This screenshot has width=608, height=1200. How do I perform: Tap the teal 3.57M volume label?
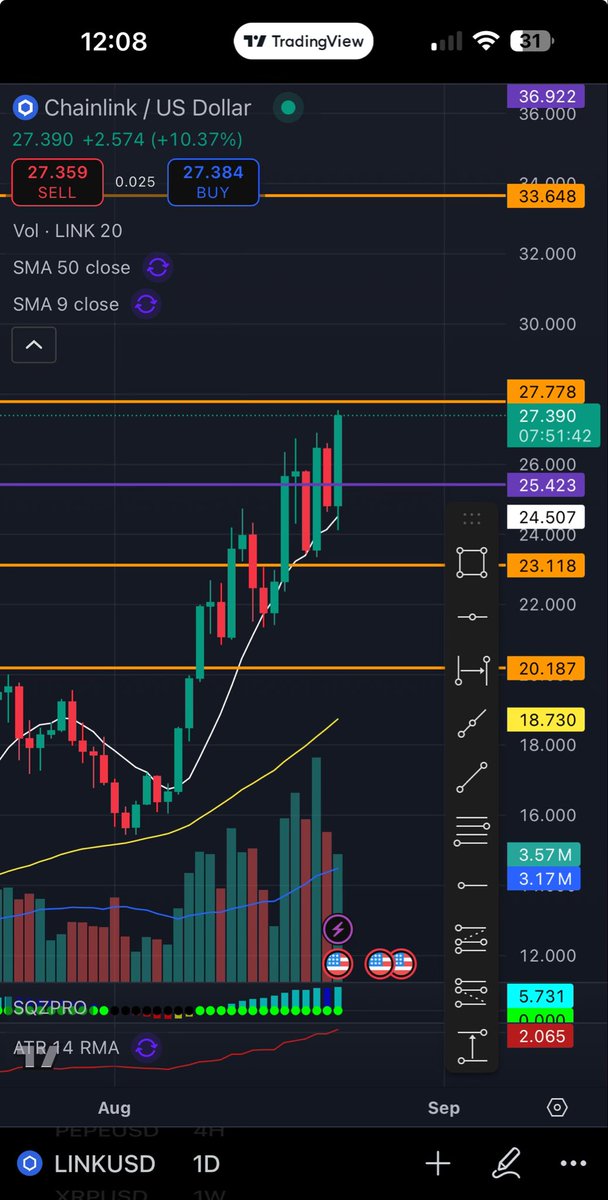[544, 855]
